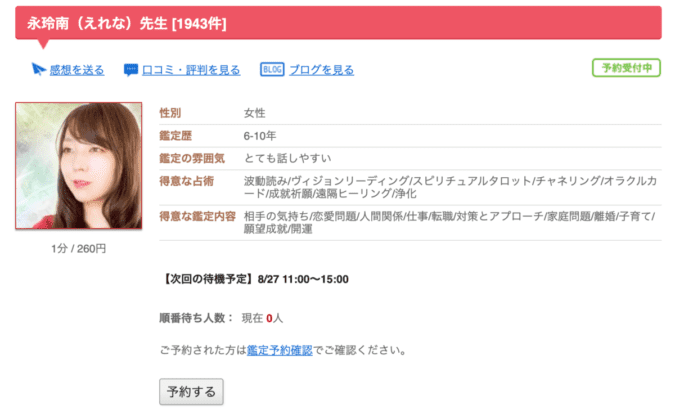Image resolution: width=675 pixels, height=418 pixels.
Task: Click the 順番待ち人数 label
Action: (196, 318)
